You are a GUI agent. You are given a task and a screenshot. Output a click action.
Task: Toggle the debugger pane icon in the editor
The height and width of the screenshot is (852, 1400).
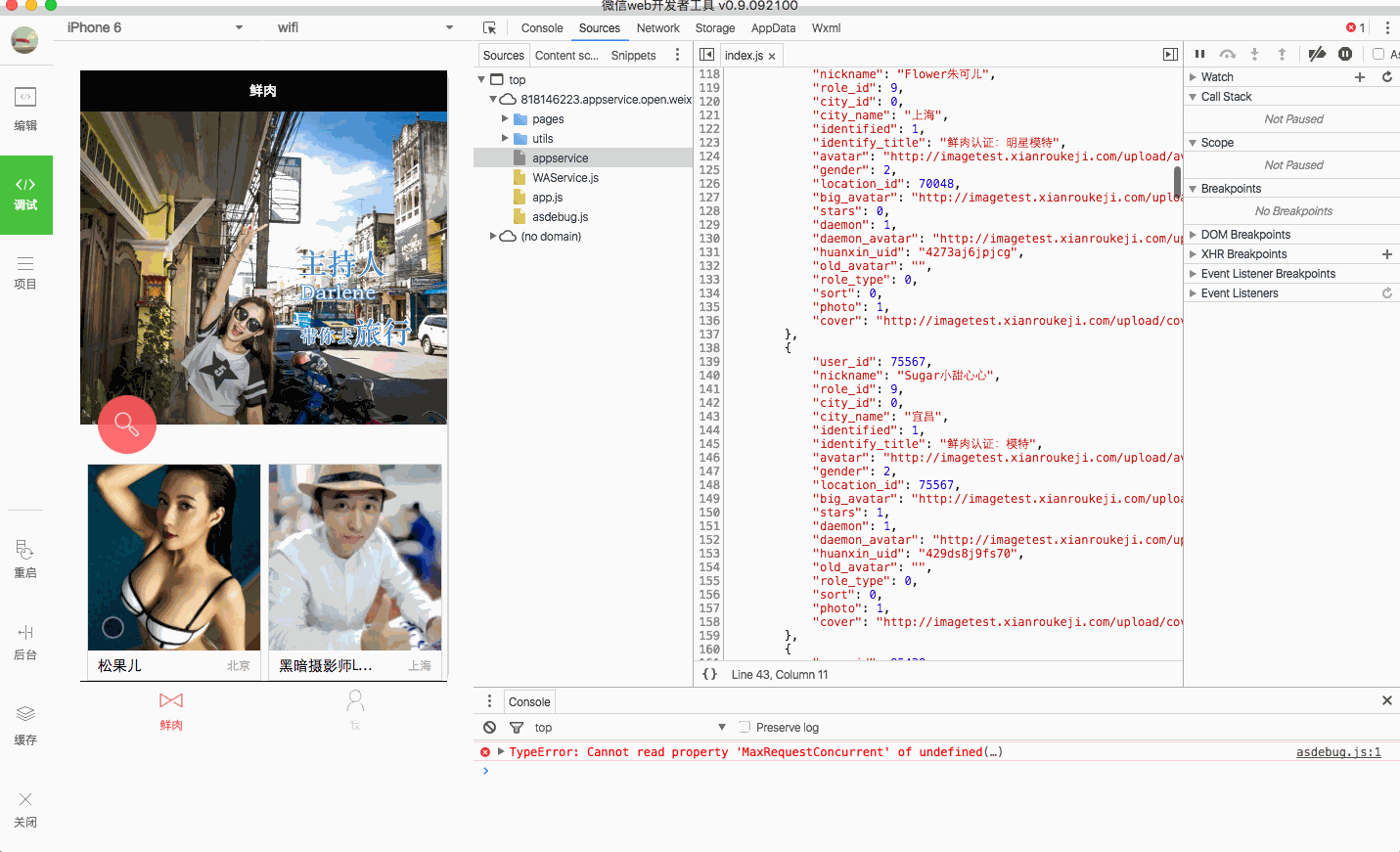[1170, 55]
